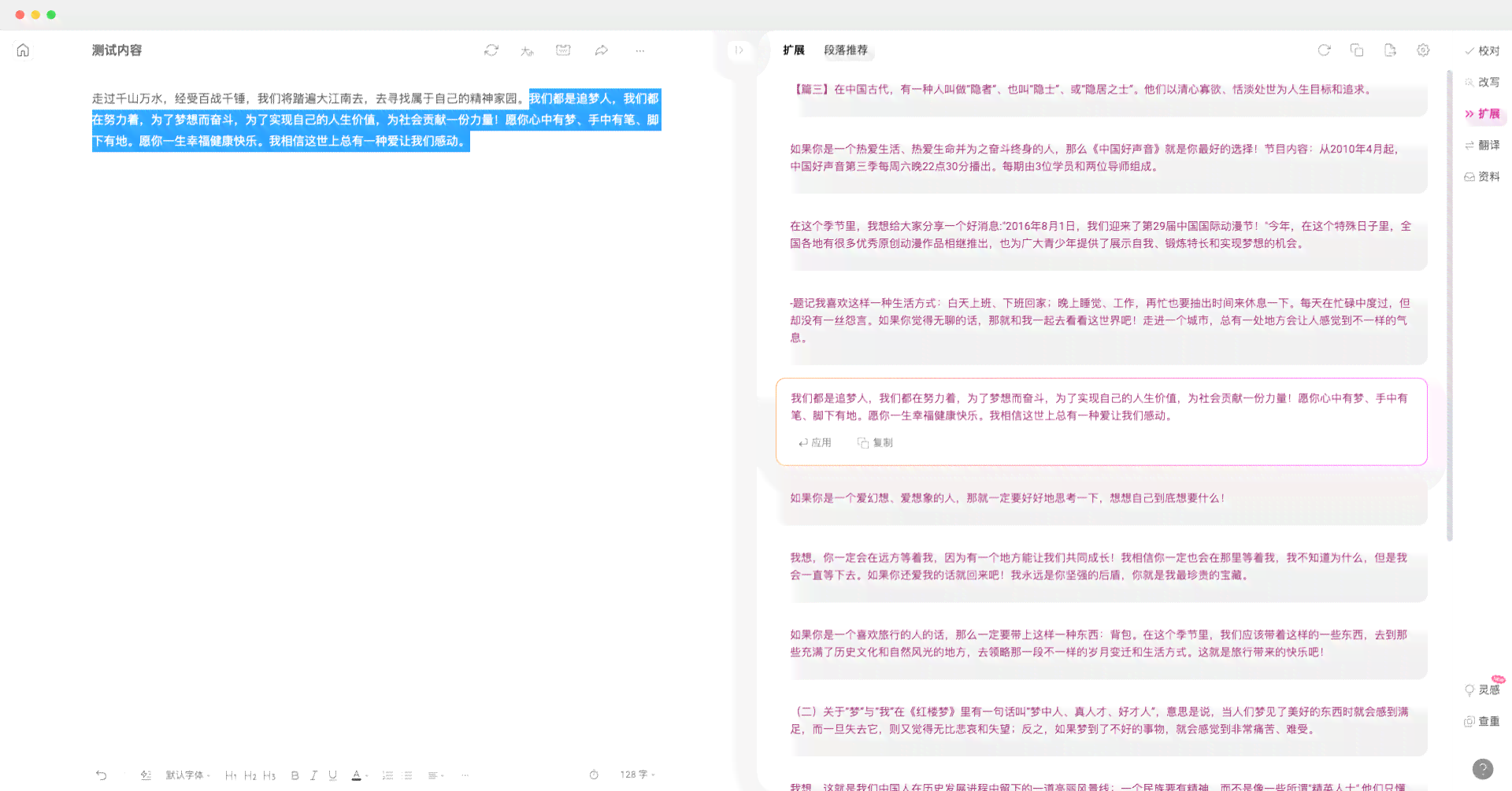The image size is (1512, 791).
Task: Go to home via house icon
Action: 23,50
